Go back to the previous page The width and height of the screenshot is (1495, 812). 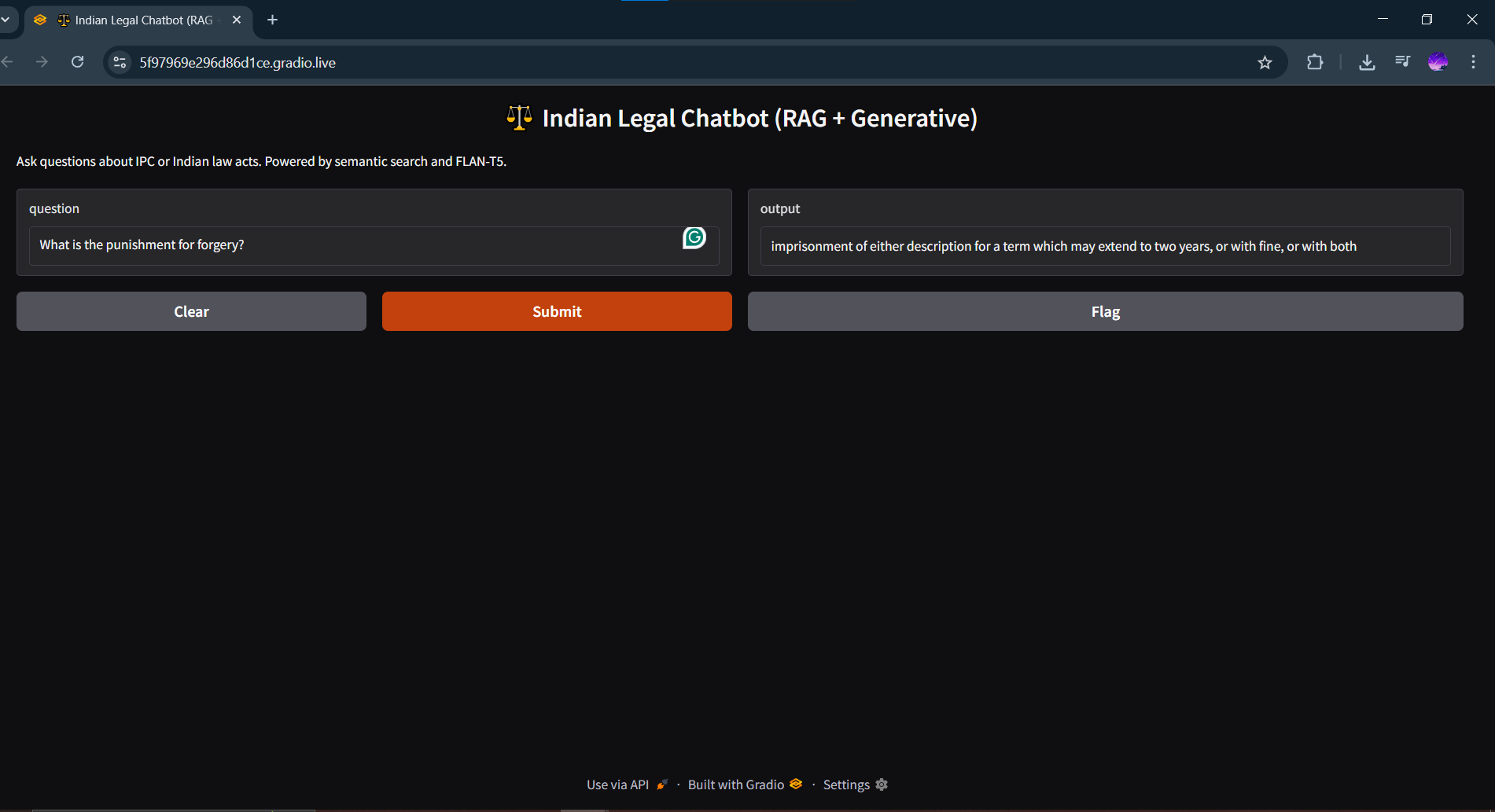click(8, 62)
